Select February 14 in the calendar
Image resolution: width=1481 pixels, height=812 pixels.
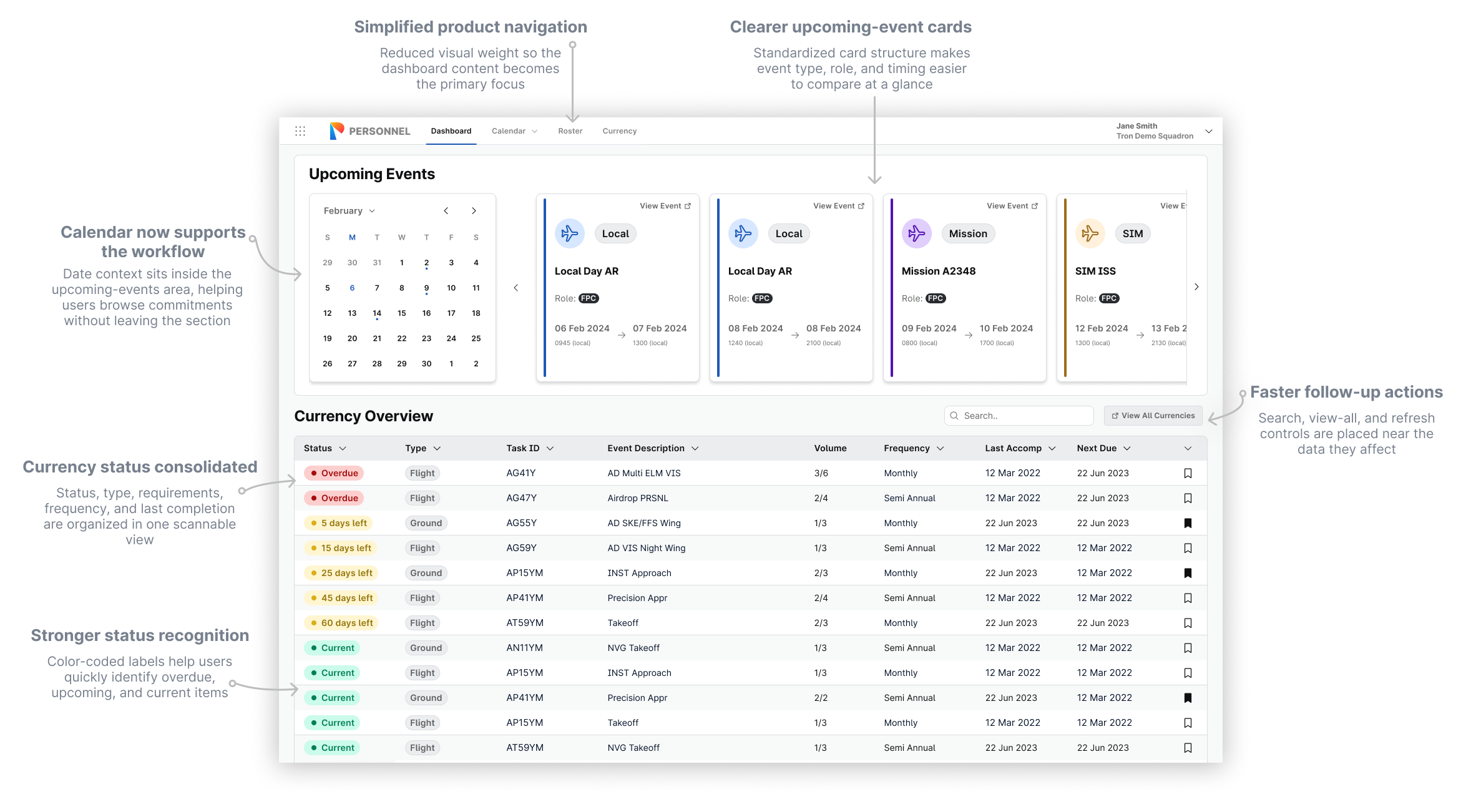pos(377,313)
